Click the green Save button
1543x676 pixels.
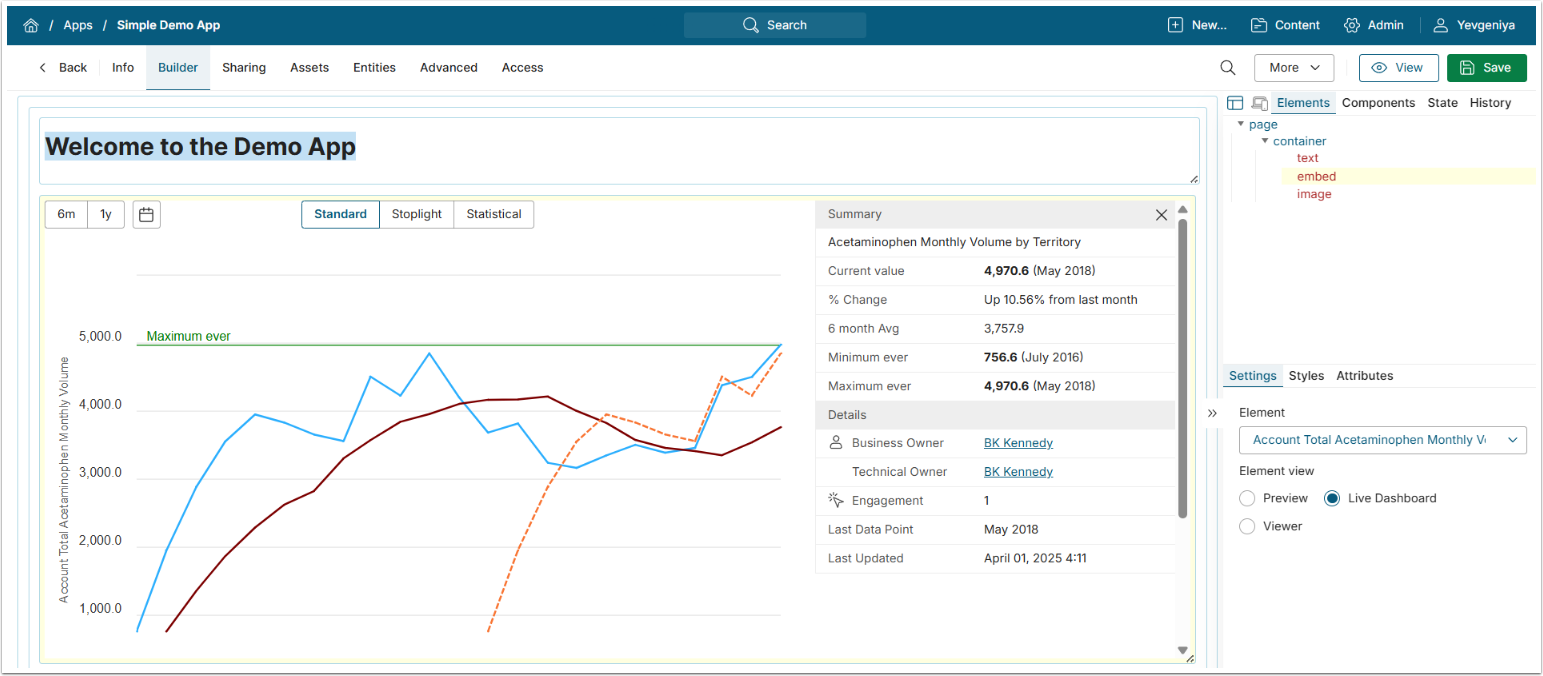(x=1486, y=68)
